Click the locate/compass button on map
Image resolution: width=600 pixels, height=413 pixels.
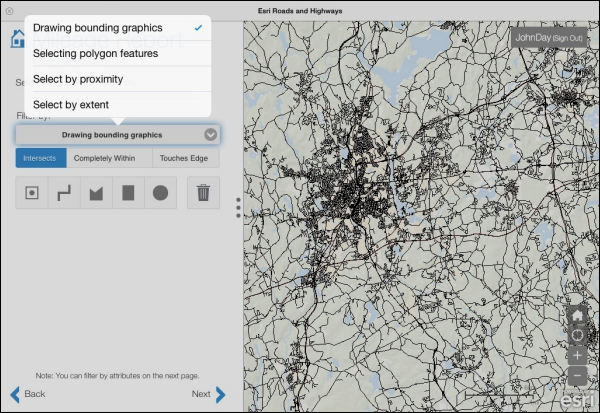click(x=577, y=335)
